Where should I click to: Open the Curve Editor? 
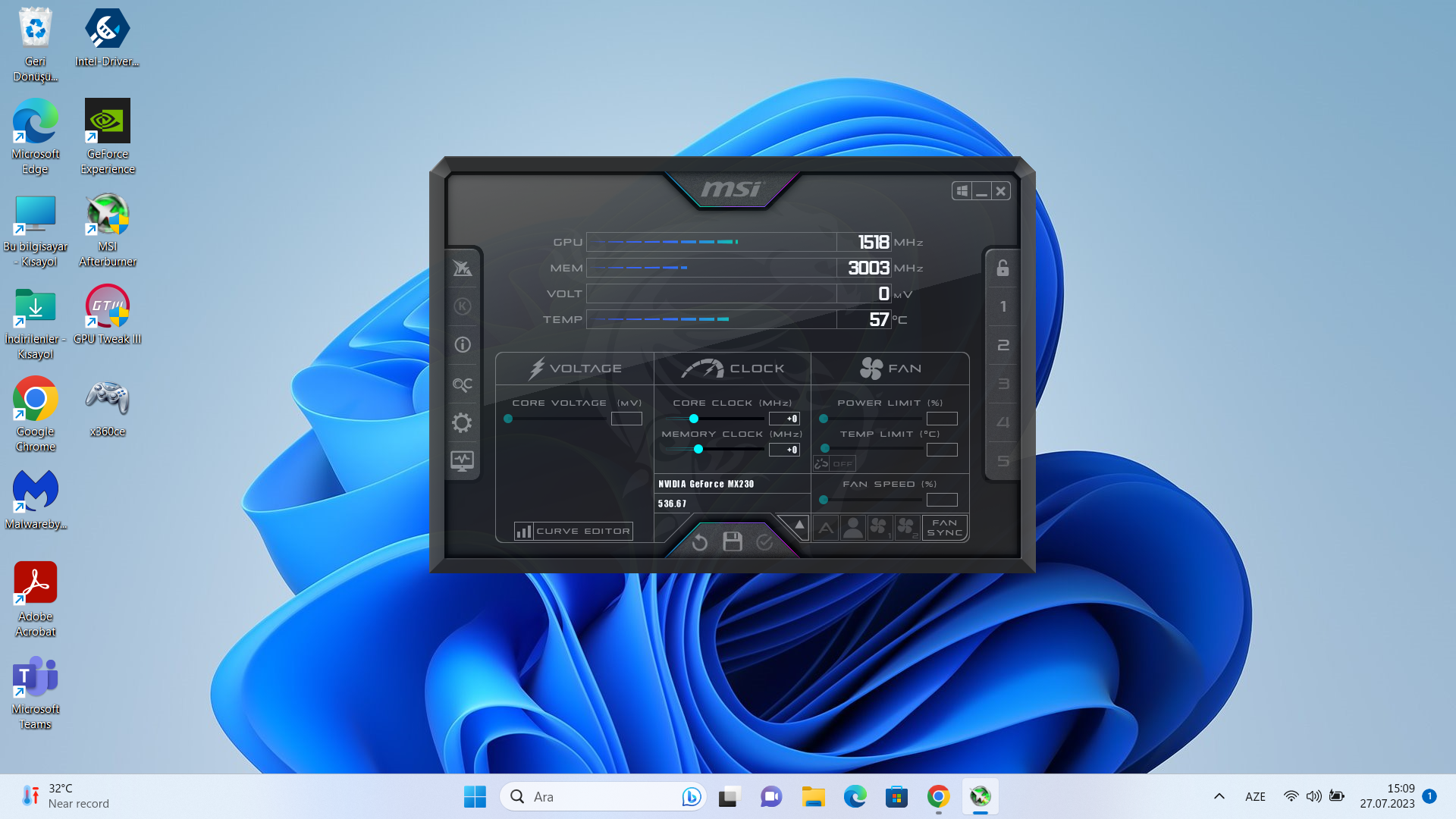pyautogui.click(x=573, y=531)
